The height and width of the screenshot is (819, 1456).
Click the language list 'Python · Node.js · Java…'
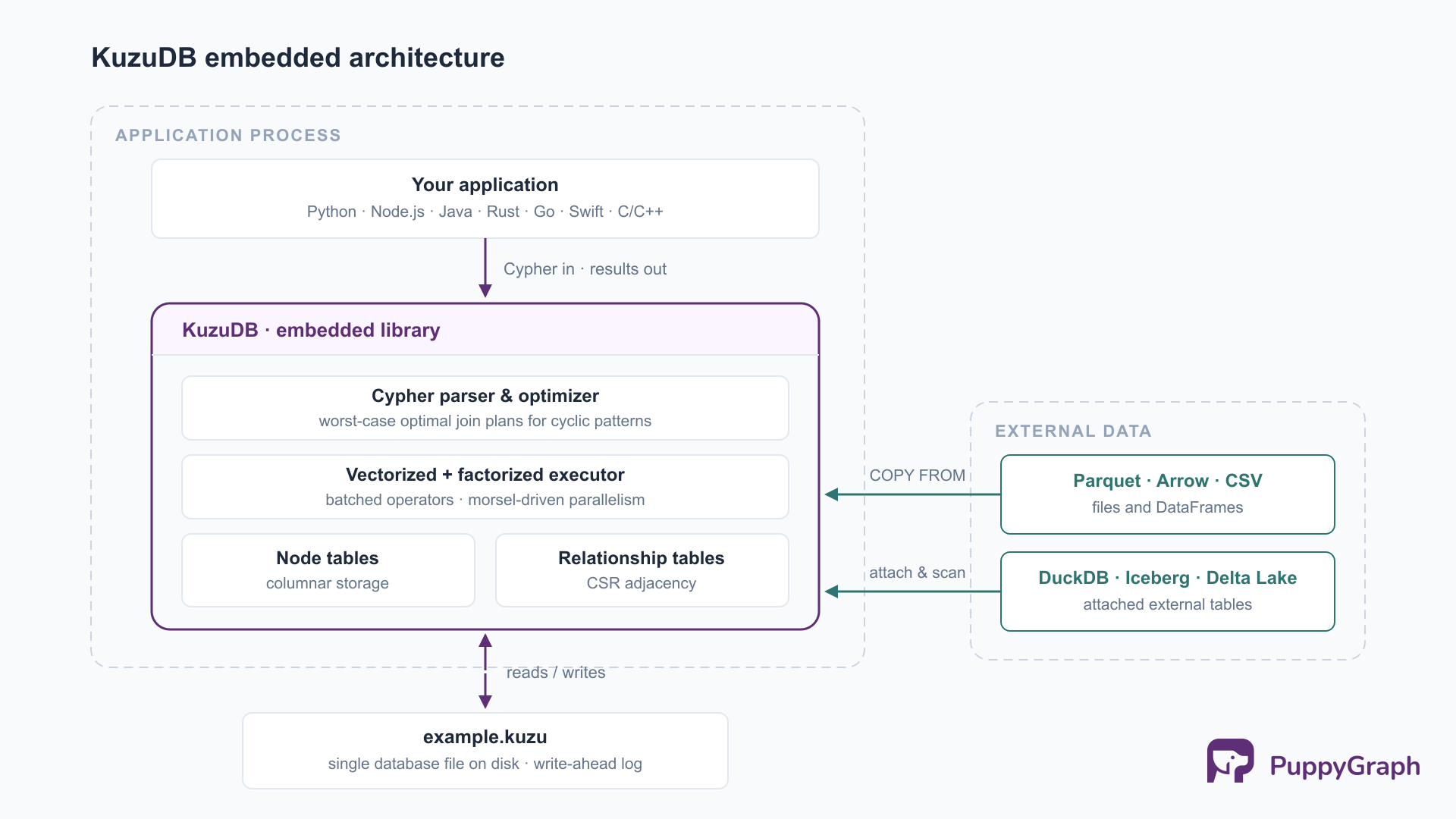pyautogui.click(x=485, y=212)
